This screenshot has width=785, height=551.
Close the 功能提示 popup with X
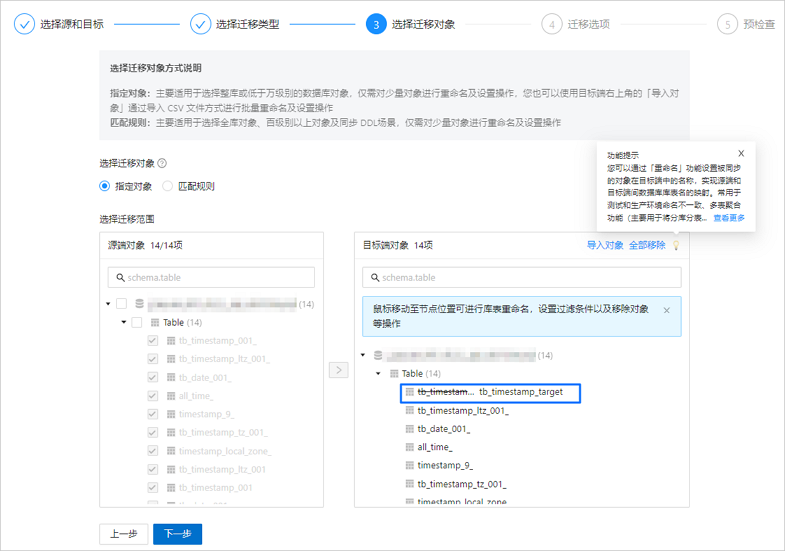pyautogui.click(x=741, y=153)
